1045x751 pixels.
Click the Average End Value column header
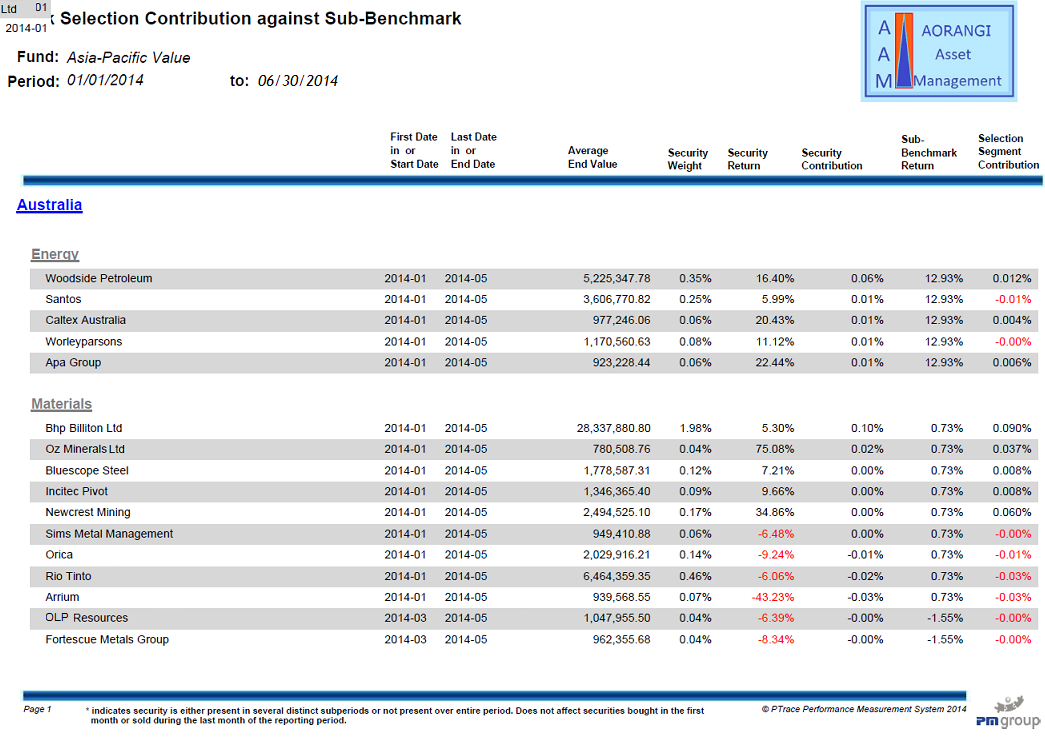tap(592, 157)
